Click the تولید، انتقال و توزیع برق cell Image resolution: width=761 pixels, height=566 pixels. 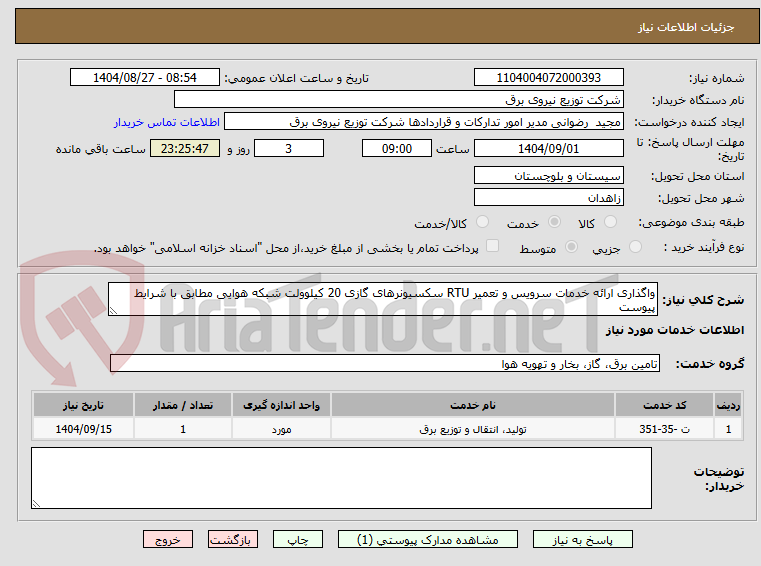[473, 429]
